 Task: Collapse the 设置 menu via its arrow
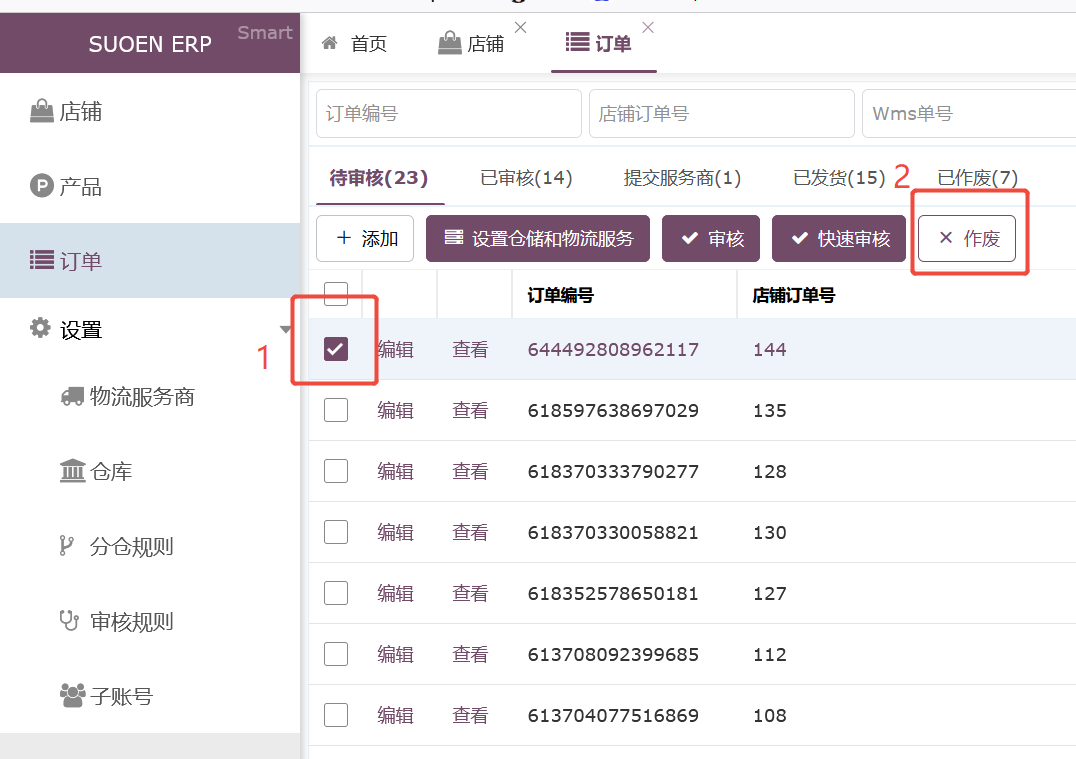285,329
